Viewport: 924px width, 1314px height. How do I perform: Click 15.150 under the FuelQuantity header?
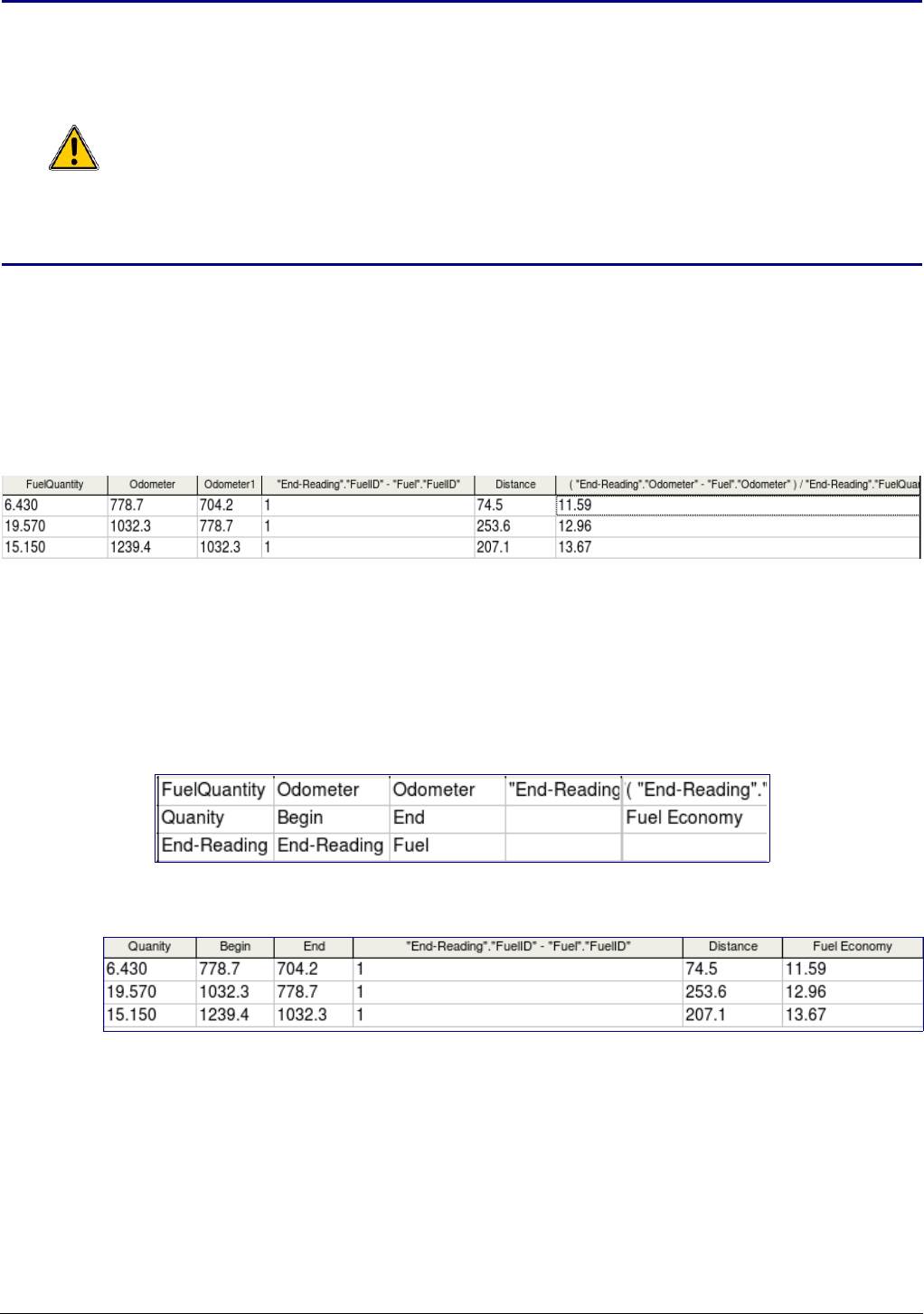coord(25,547)
